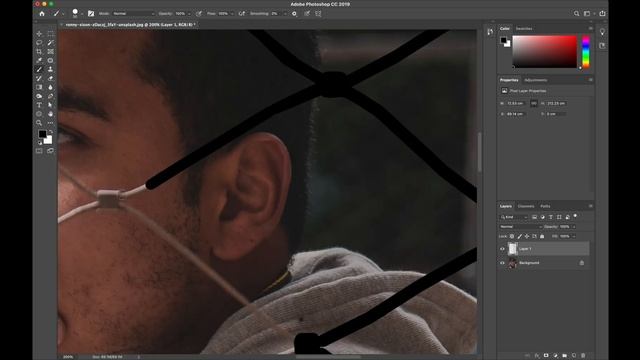Select the Eyedropper tool
Screen dimensions: 640x360
click(39, 60)
